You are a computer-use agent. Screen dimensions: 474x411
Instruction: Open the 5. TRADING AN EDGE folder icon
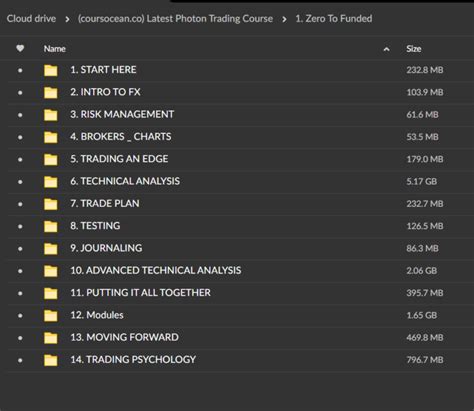pyautogui.click(x=51, y=159)
